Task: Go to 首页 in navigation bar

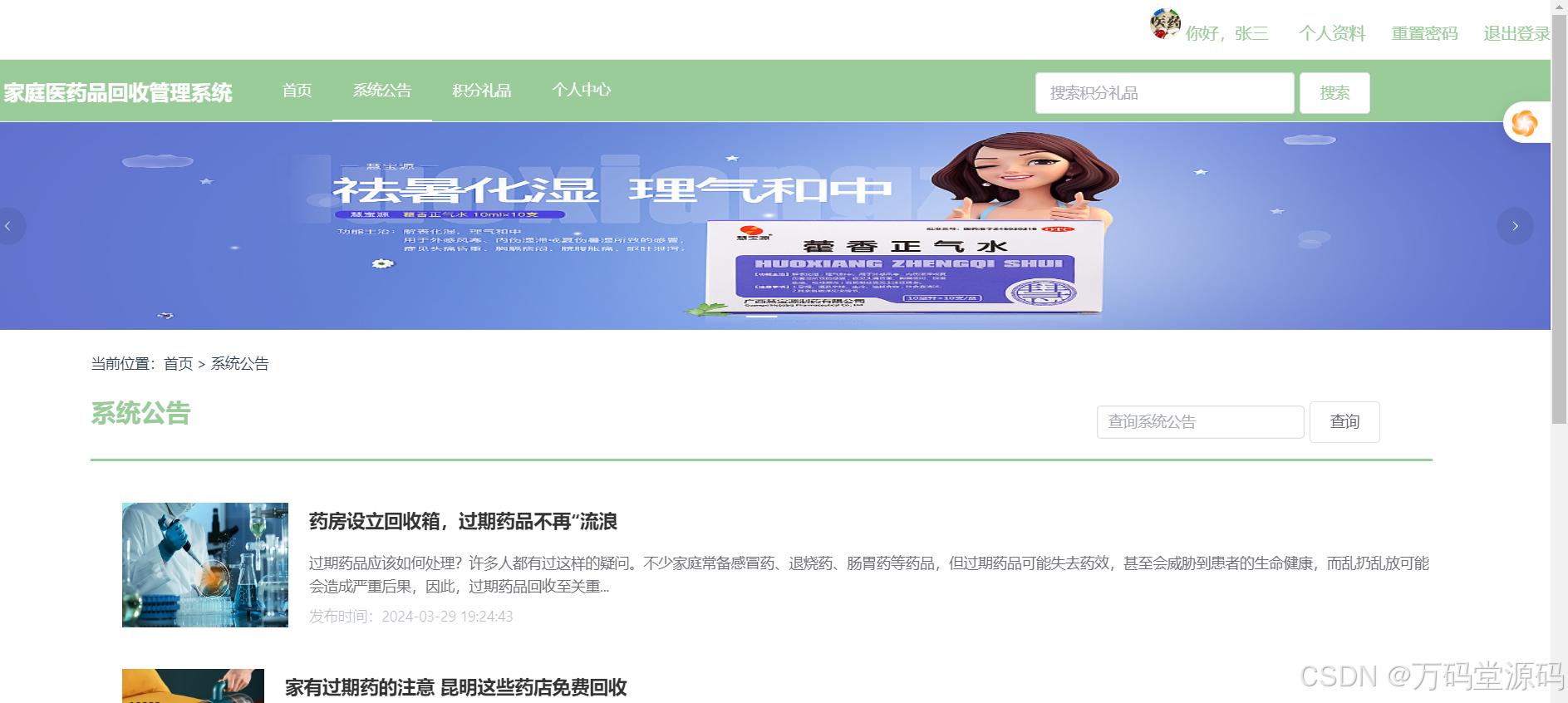Action: coord(297,91)
